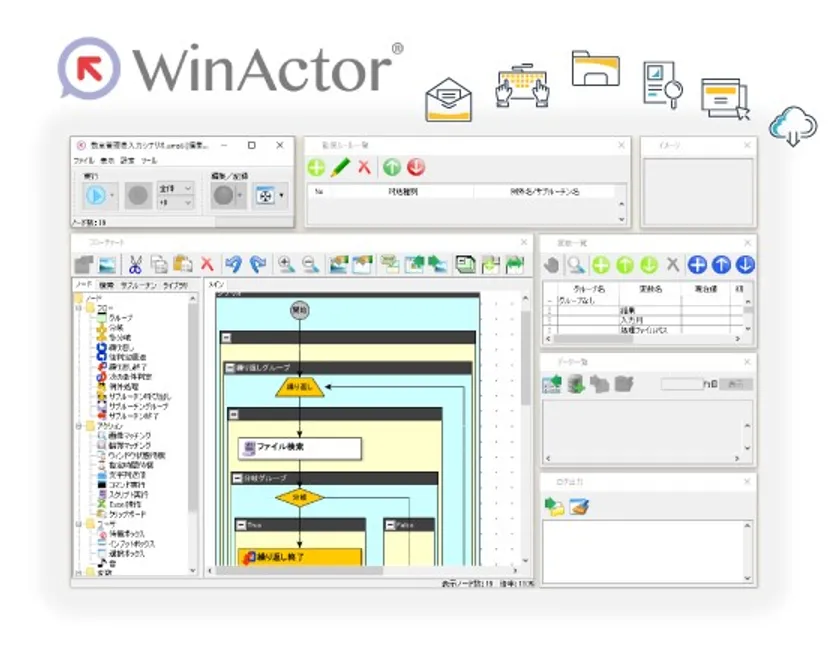Clear log with the eraser icon

click(579, 506)
